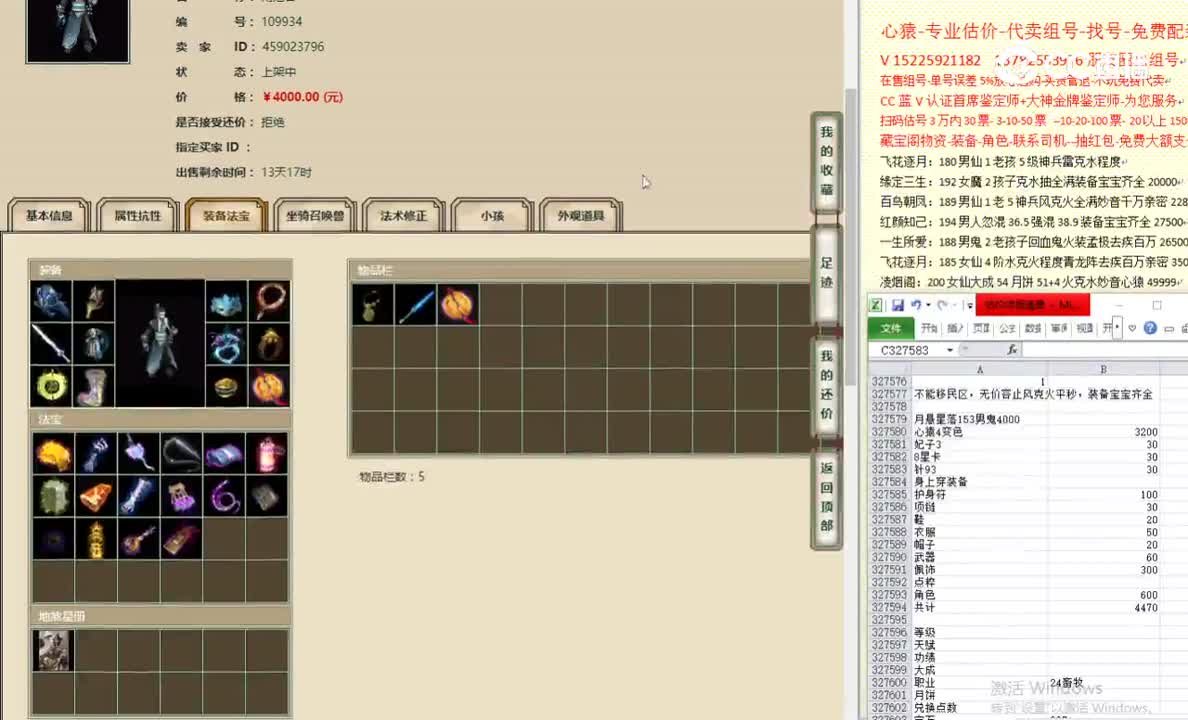The width and height of the screenshot is (1188, 720).
Task: Open the Redo dropdown arrow in Excel
Action: point(954,305)
